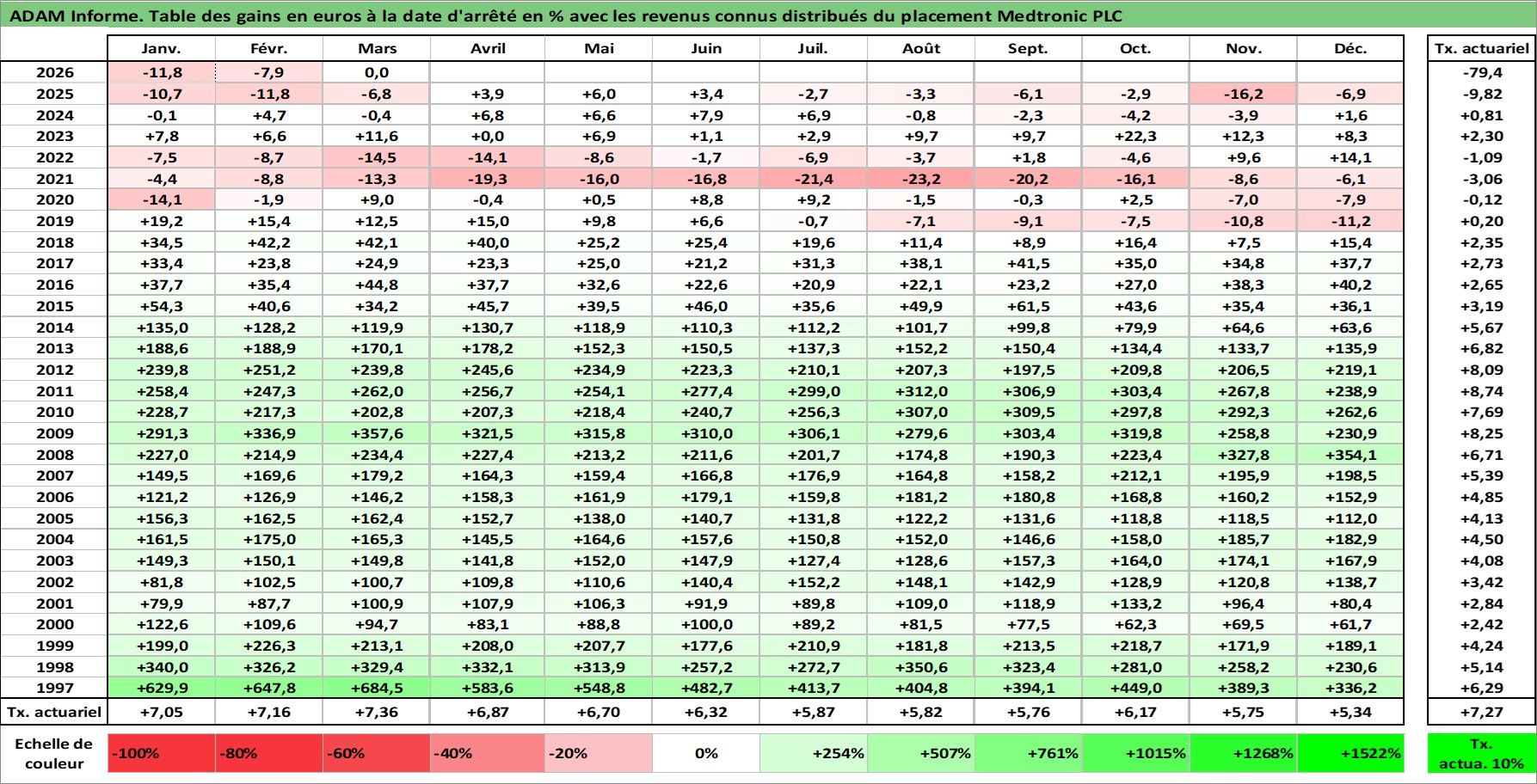Select the +254% light green swatch
1537x784 pixels.
(814, 753)
